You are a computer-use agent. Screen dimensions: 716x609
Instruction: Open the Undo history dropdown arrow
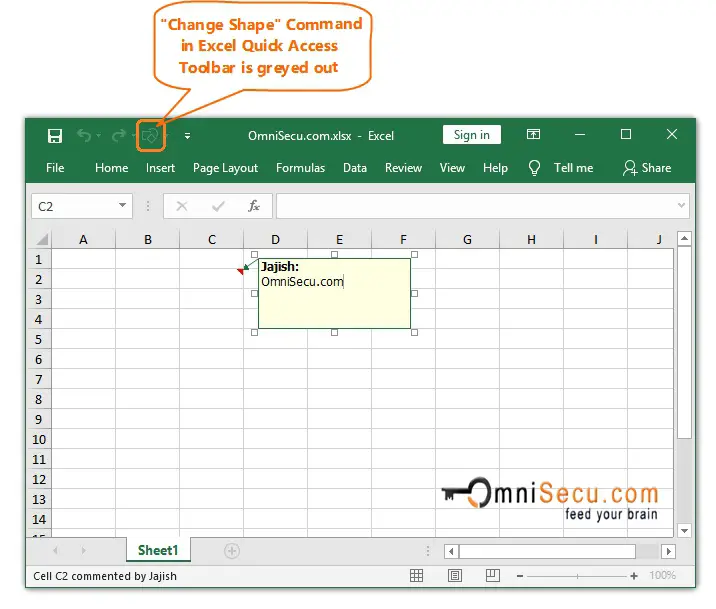point(99,136)
